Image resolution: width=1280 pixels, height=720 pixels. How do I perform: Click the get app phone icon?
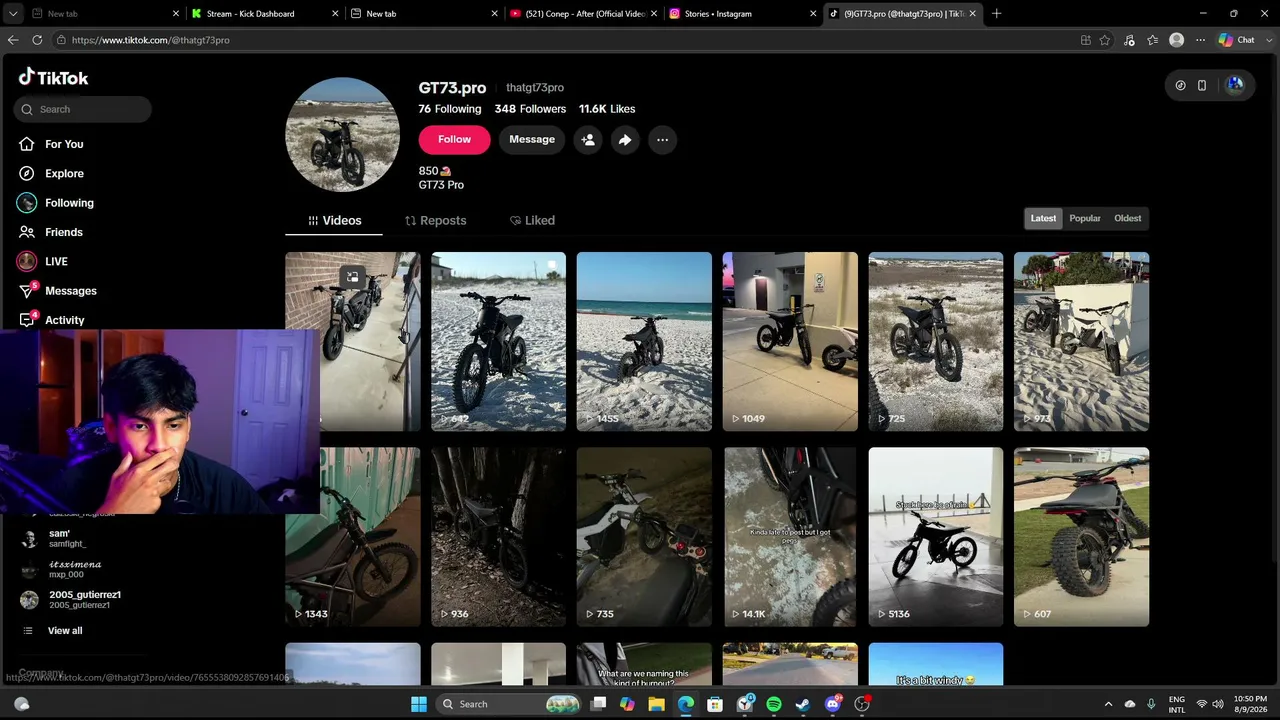click(1202, 85)
